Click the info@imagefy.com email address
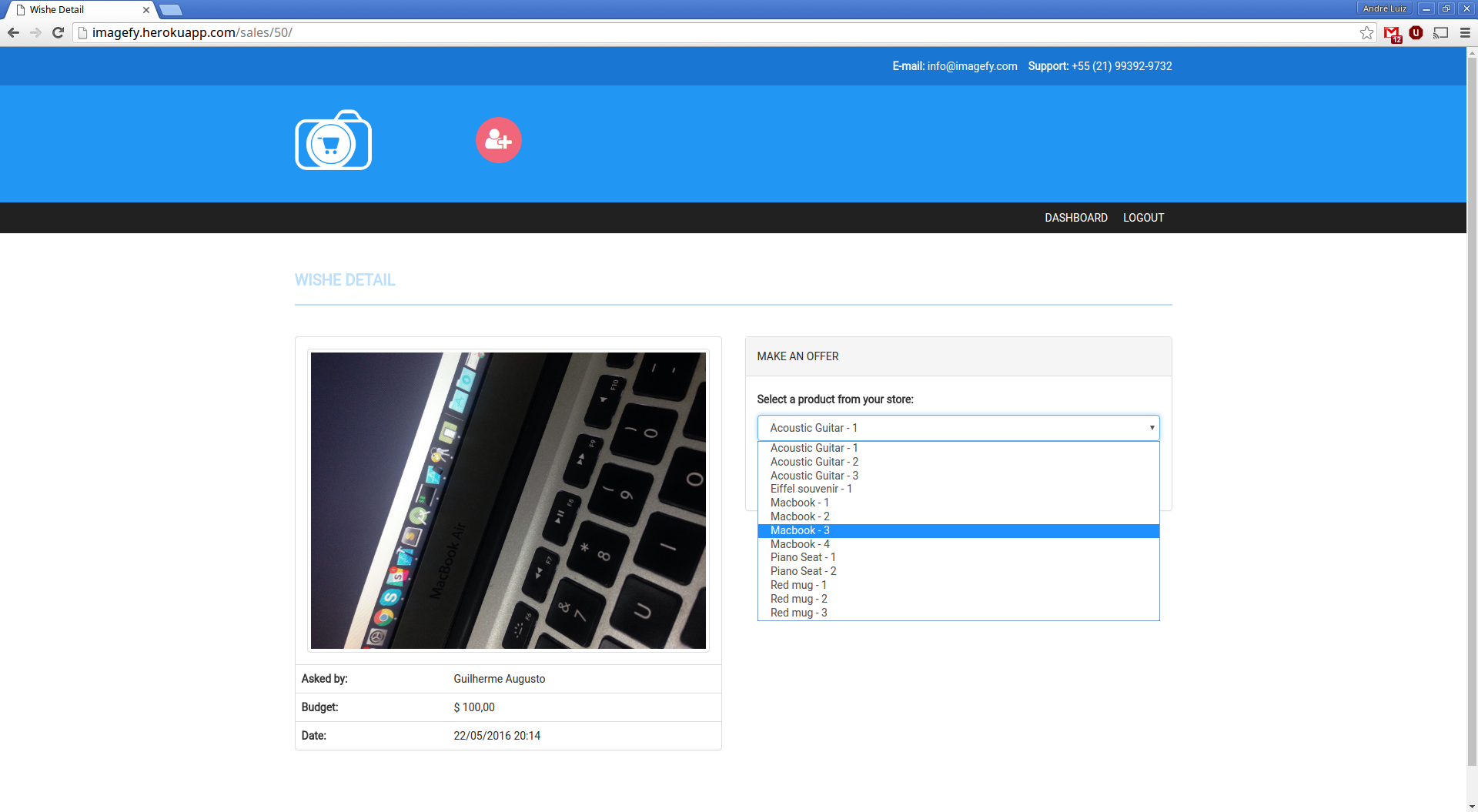Image resolution: width=1478 pixels, height=812 pixels. 972,66
